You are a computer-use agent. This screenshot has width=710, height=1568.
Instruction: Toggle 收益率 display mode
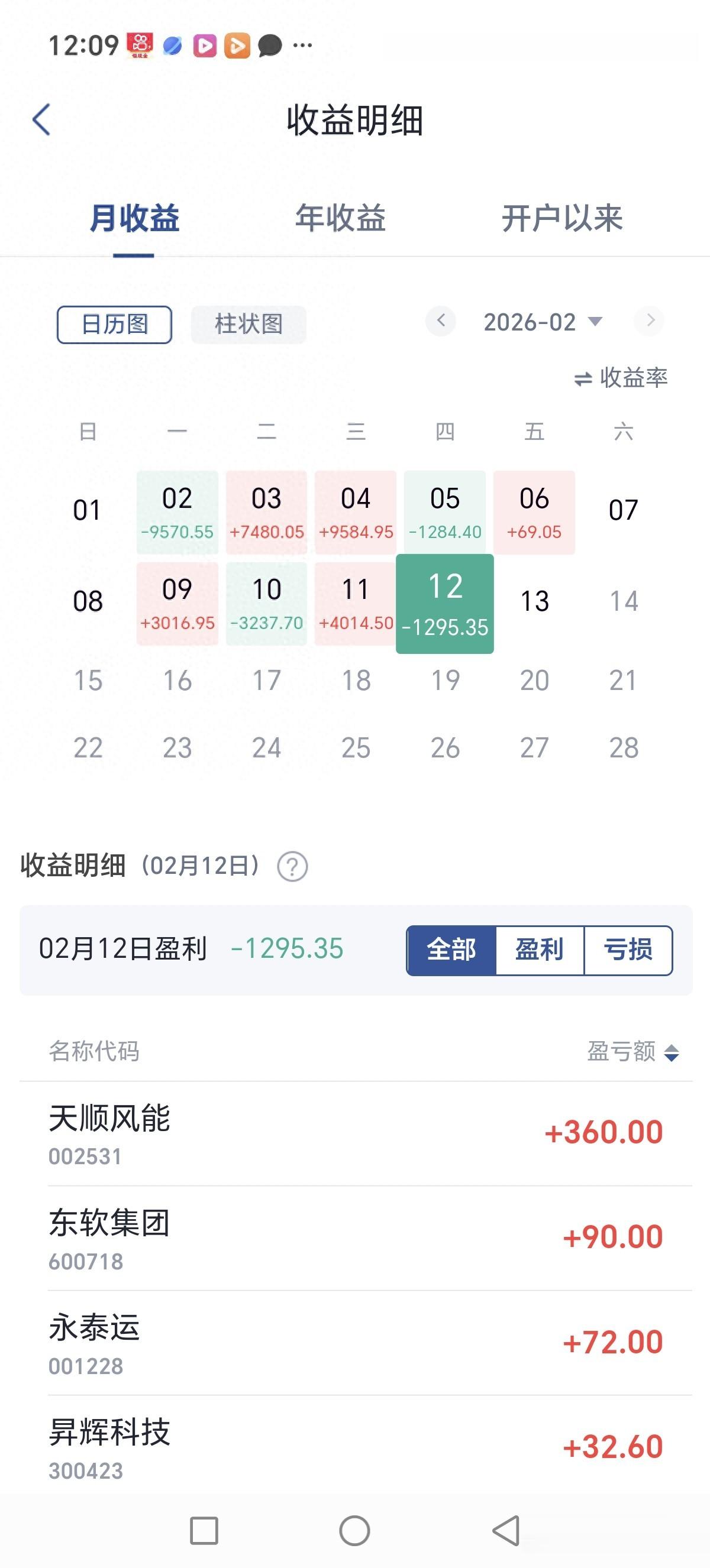point(621,378)
